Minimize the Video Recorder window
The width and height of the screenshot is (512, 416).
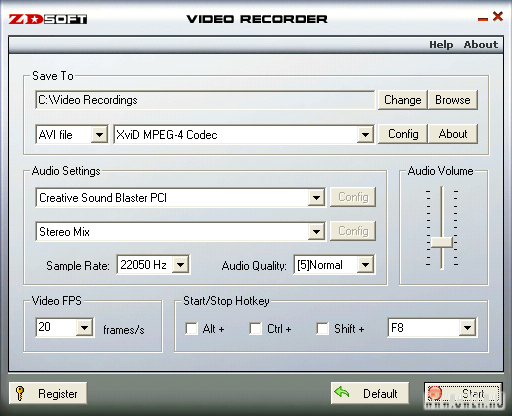pos(483,19)
